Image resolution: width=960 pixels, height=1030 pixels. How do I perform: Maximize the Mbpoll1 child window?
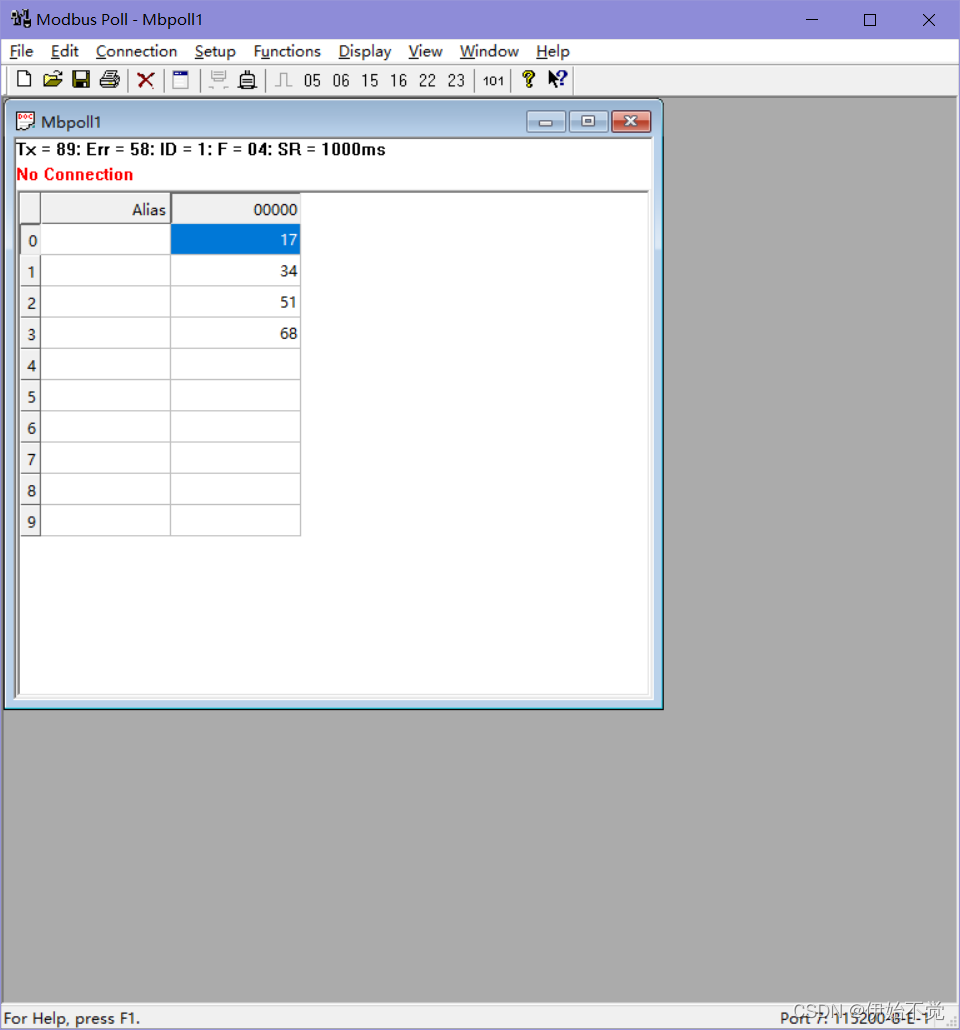[588, 122]
